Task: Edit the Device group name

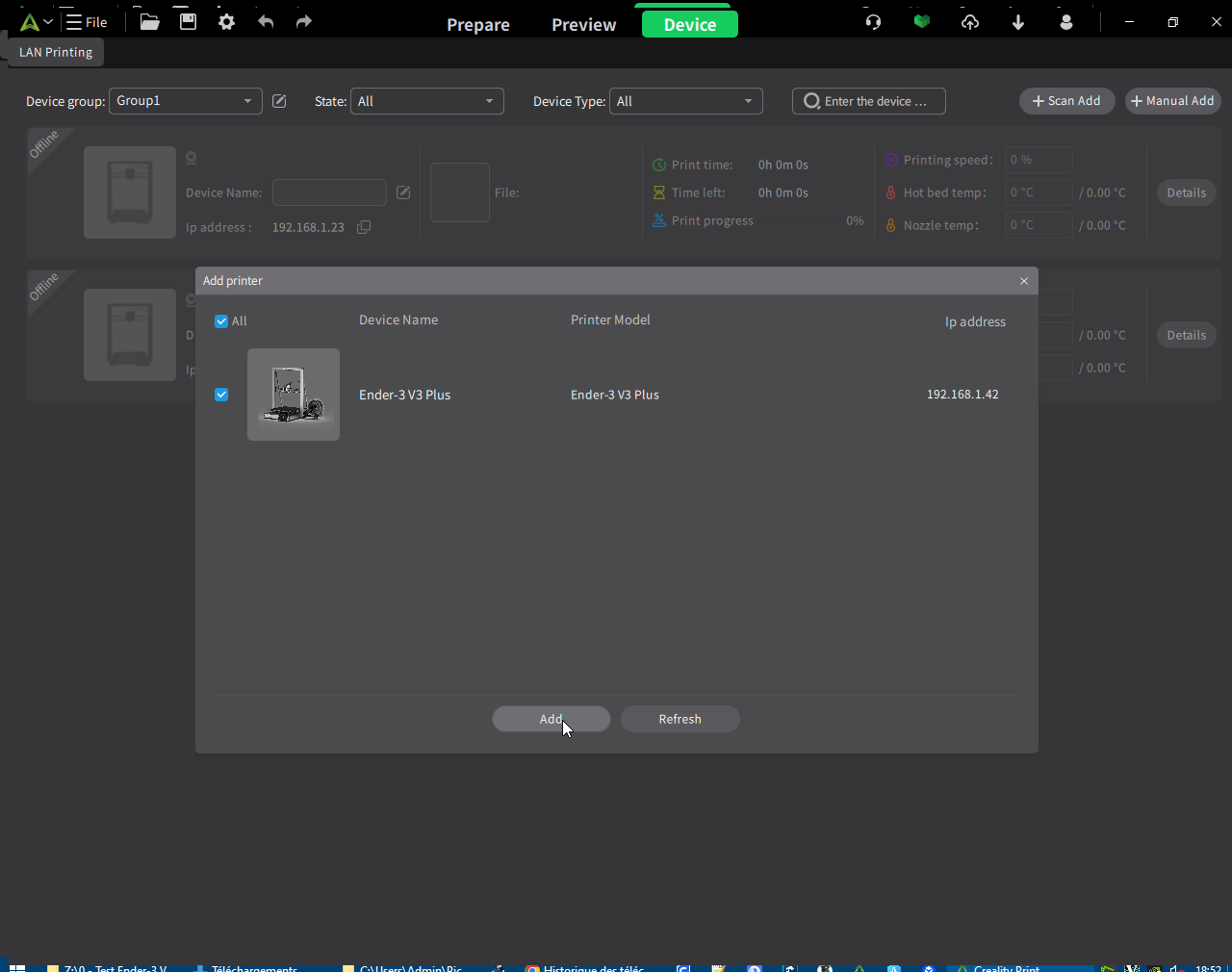Action: click(279, 101)
